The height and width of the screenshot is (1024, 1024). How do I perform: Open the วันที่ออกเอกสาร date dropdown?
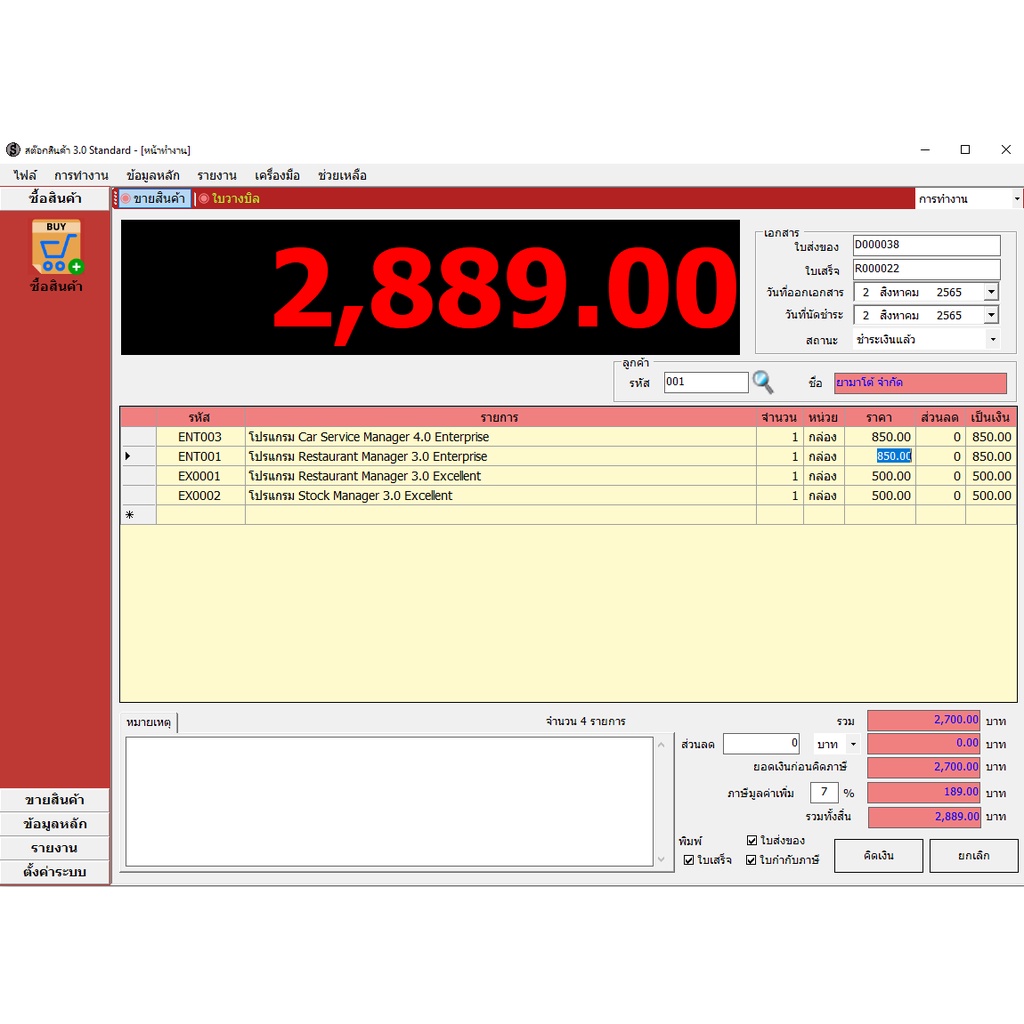point(991,292)
